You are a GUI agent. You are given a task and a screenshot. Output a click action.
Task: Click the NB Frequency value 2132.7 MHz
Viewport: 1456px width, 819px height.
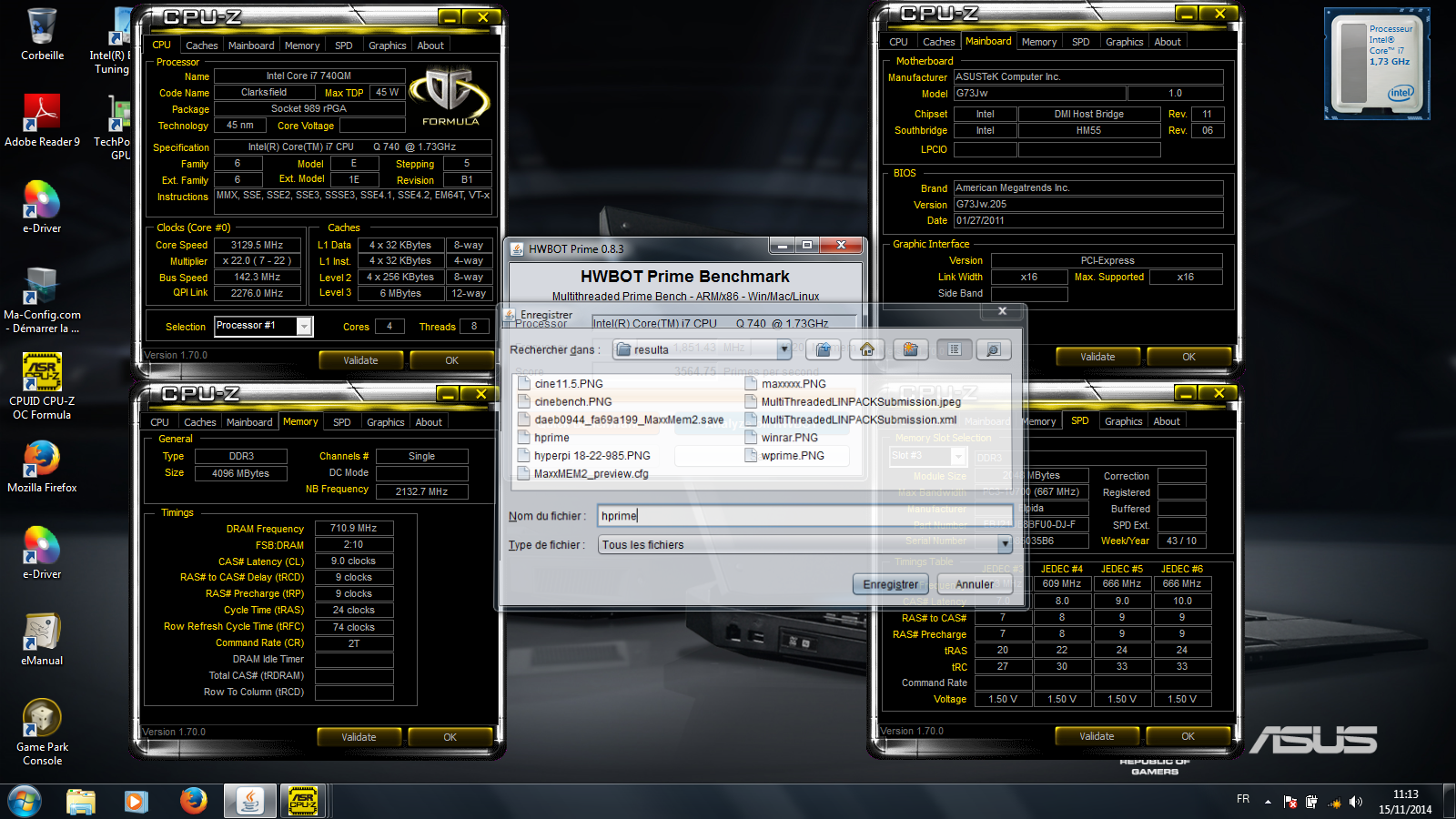click(x=421, y=491)
